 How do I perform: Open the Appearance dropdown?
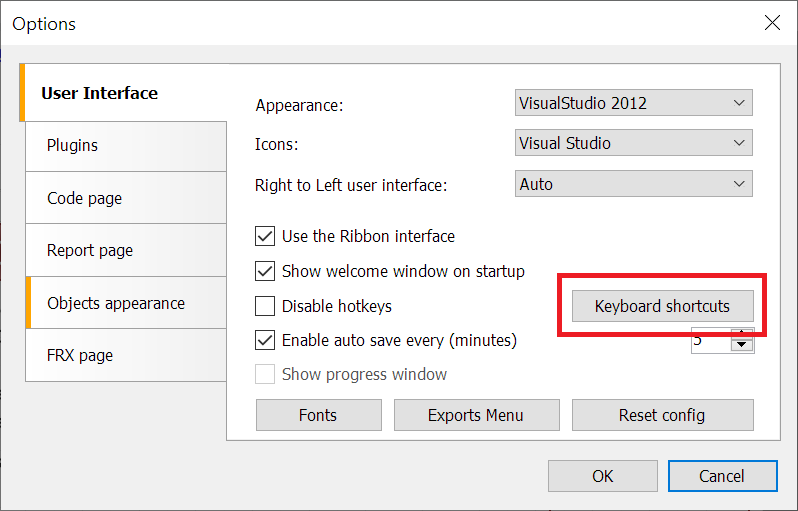point(633,103)
